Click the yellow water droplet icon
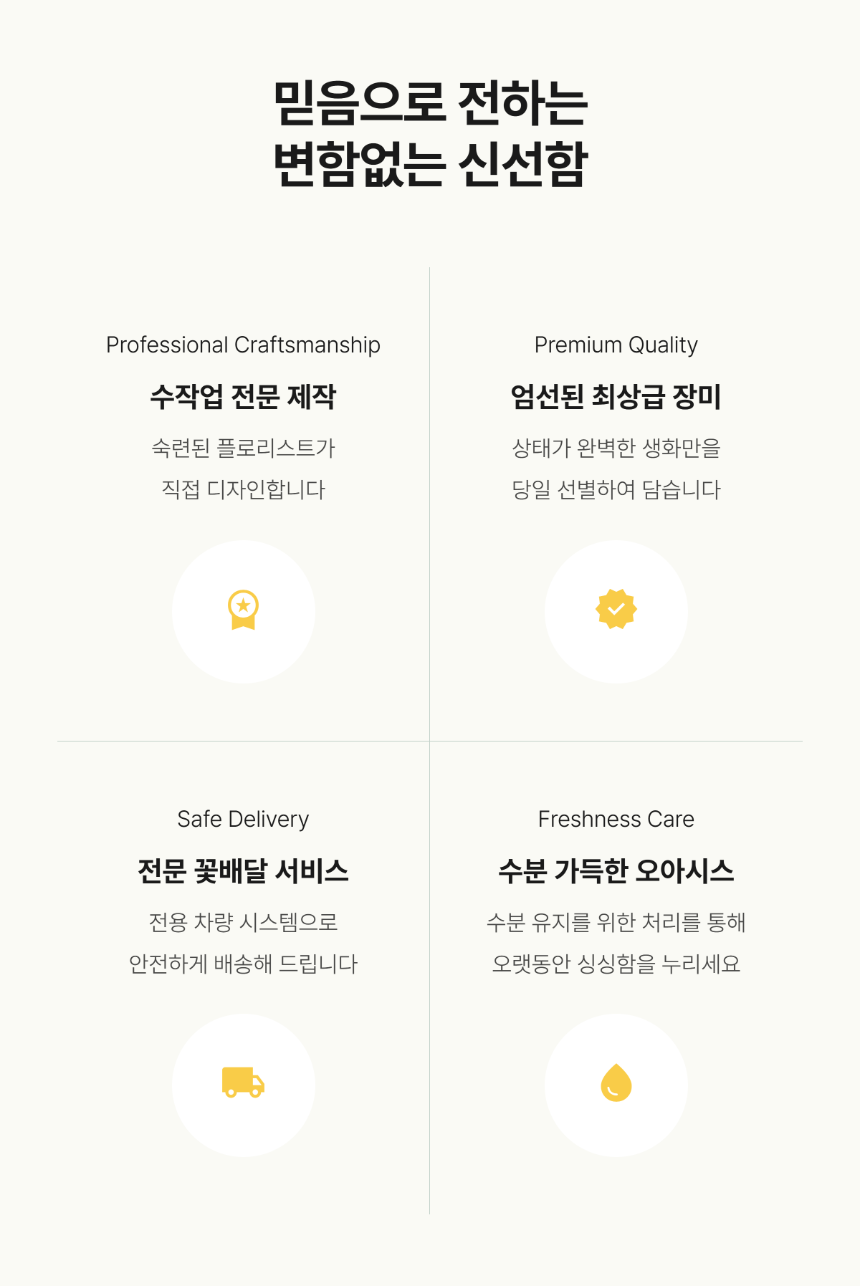 (616, 1083)
